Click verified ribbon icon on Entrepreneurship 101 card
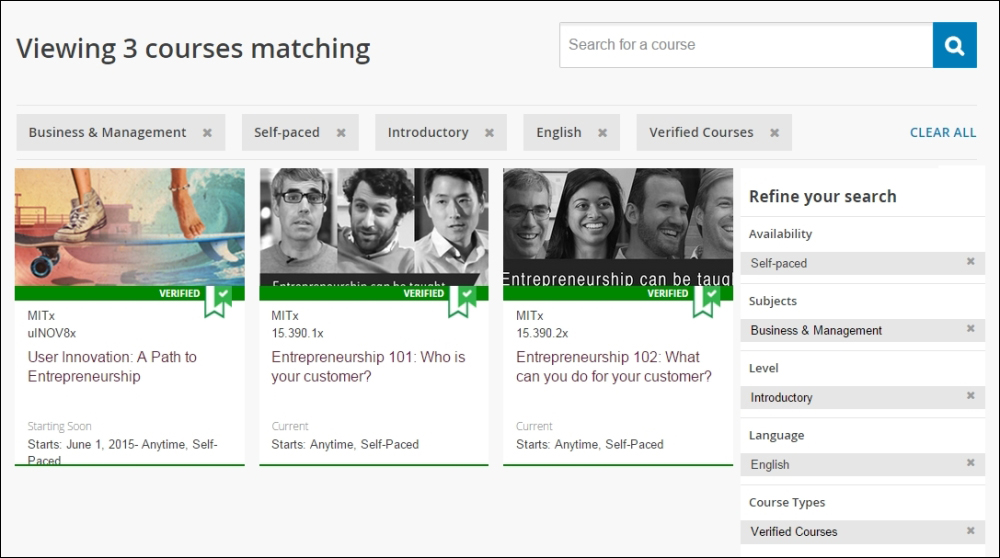The image size is (1000, 558). (462, 302)
